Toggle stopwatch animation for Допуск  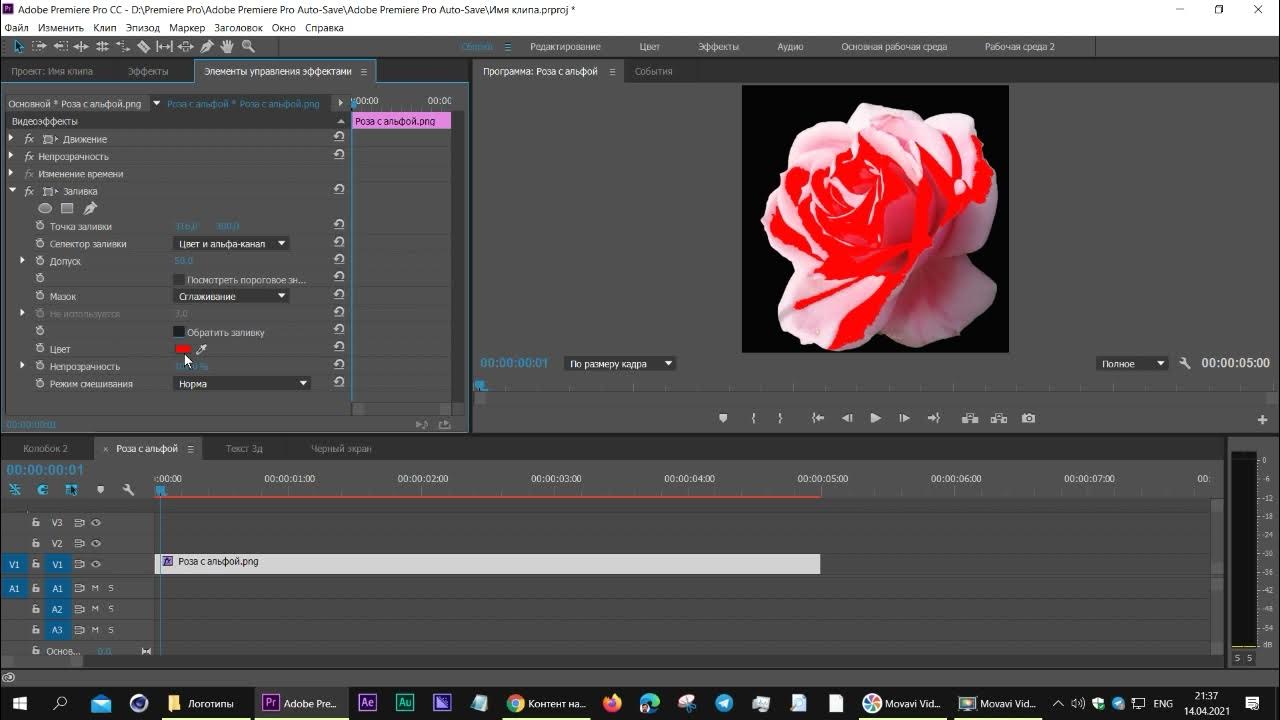(40, 261)
